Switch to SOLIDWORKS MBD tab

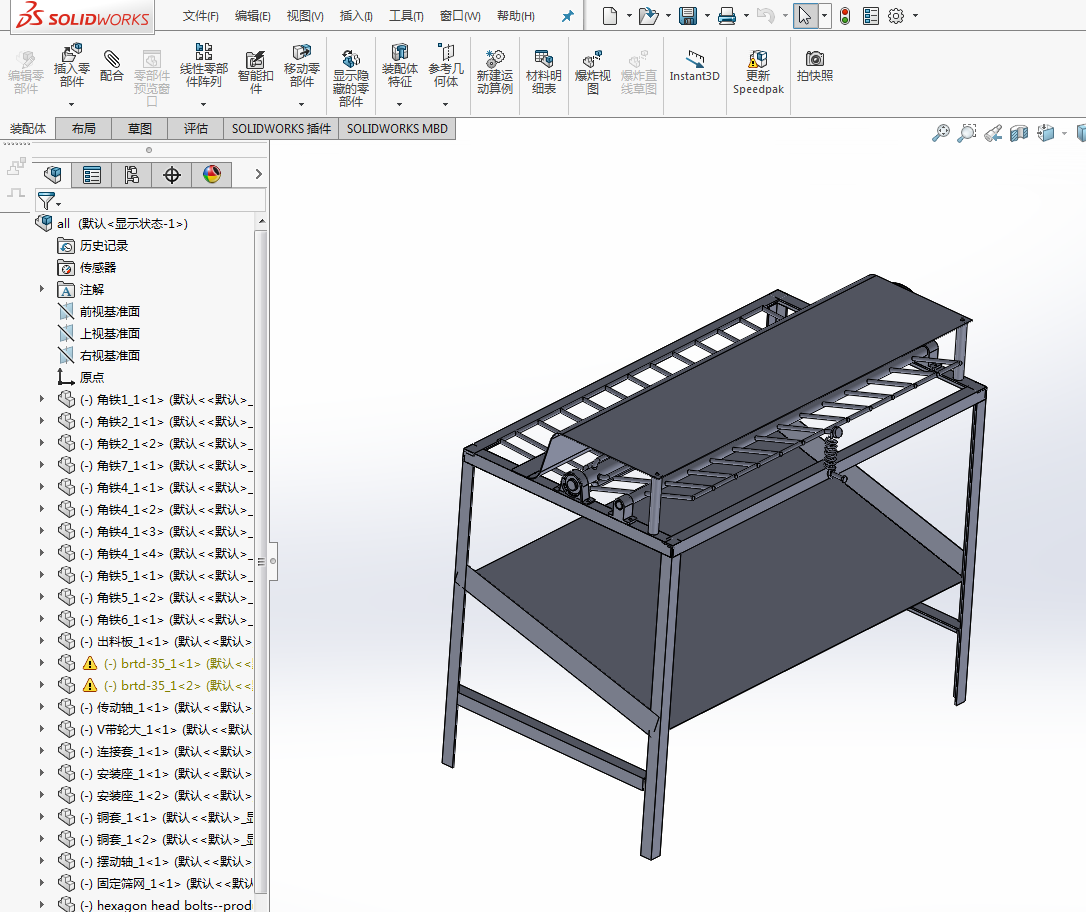point(397,129)
